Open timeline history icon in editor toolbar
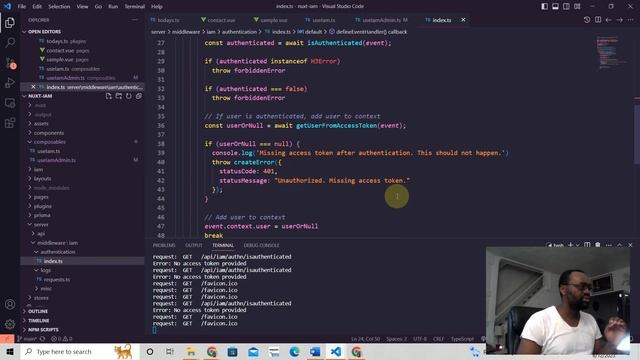The image size is (640, 360). point(587,20)
